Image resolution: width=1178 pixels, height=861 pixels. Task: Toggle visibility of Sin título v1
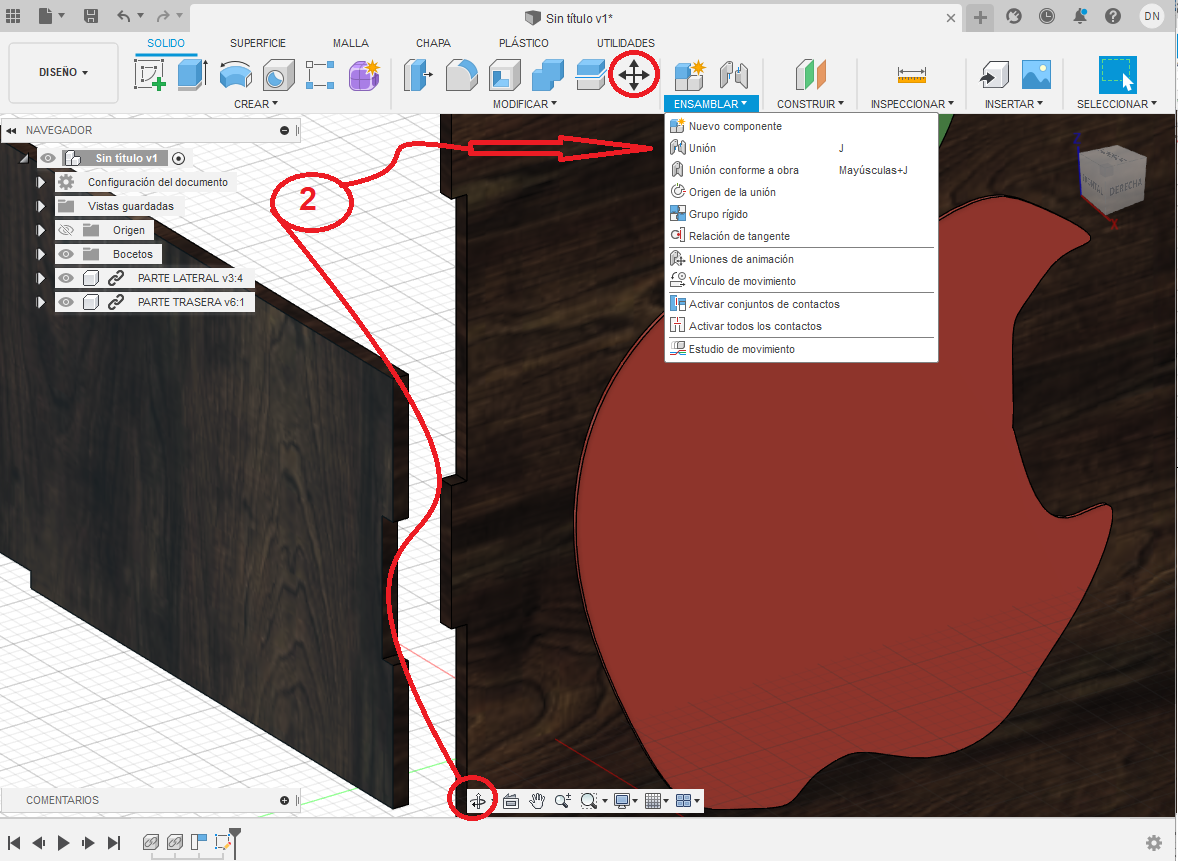pyautogui.click(x=48, y=158)
